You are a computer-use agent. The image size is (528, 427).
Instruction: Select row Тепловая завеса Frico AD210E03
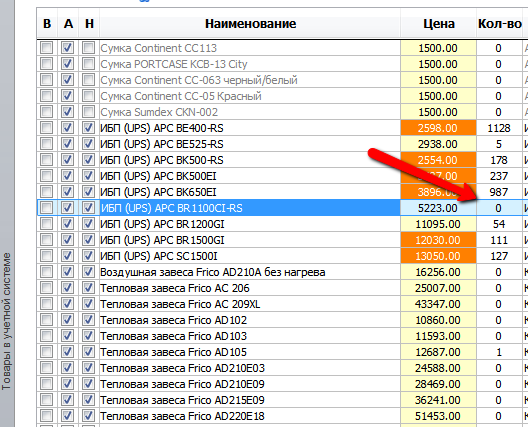250,368
